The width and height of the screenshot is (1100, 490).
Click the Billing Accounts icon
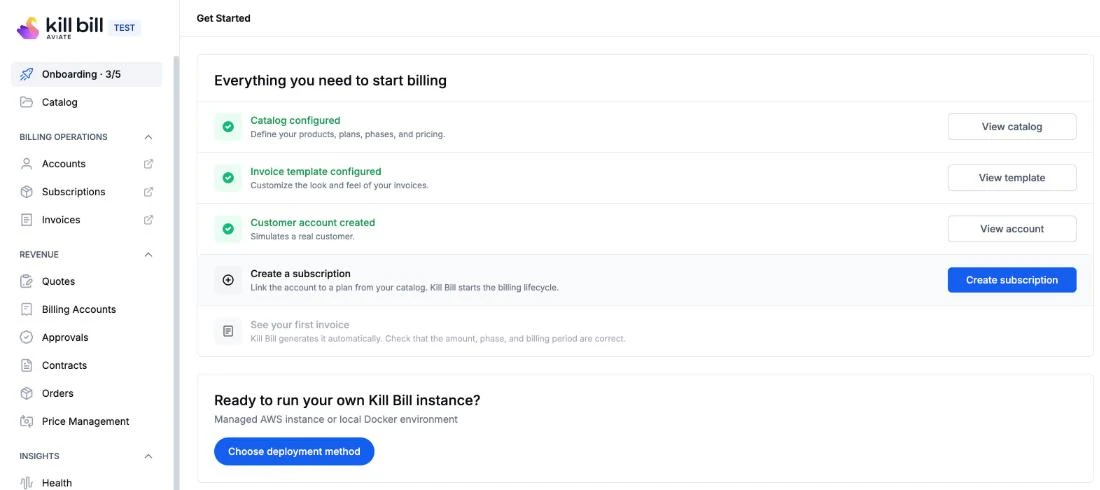(27, 310)
